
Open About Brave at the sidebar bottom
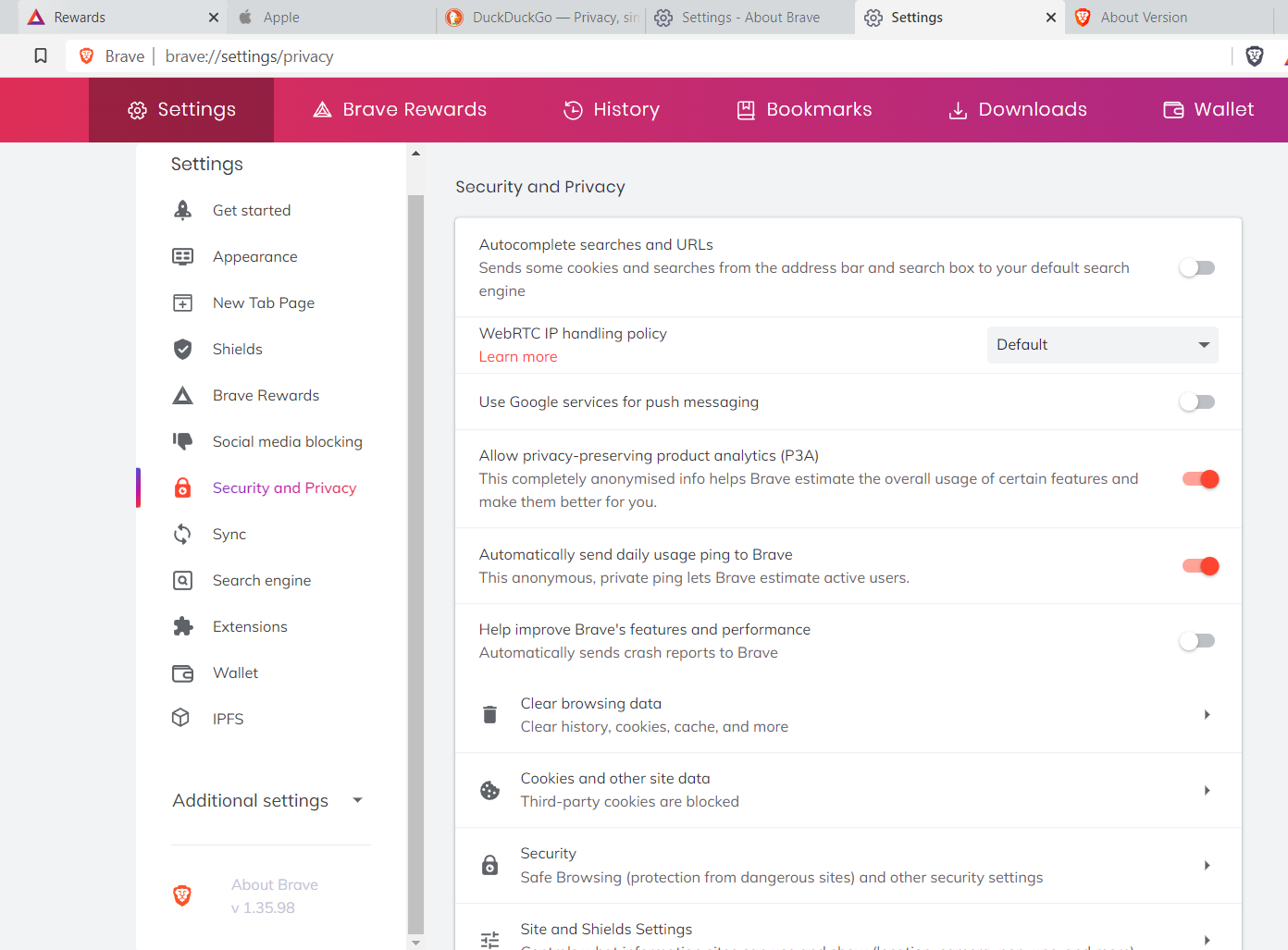tap(274, 884)
